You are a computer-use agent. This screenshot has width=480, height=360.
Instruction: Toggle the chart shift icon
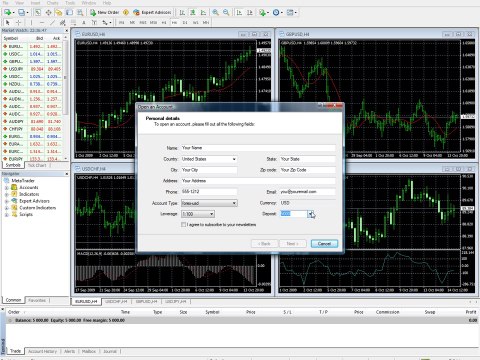(249, 12)
